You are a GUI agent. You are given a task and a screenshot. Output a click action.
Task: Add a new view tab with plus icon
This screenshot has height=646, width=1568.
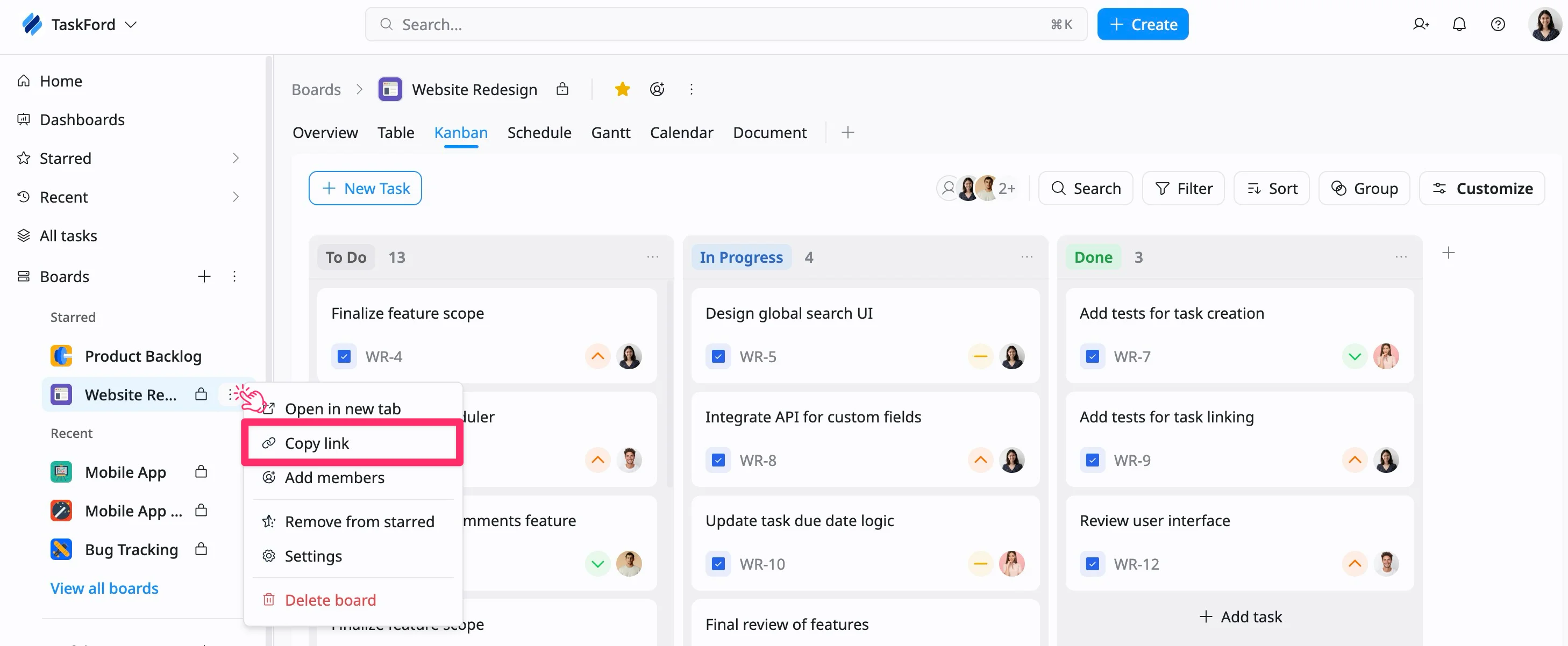(847, 132)
